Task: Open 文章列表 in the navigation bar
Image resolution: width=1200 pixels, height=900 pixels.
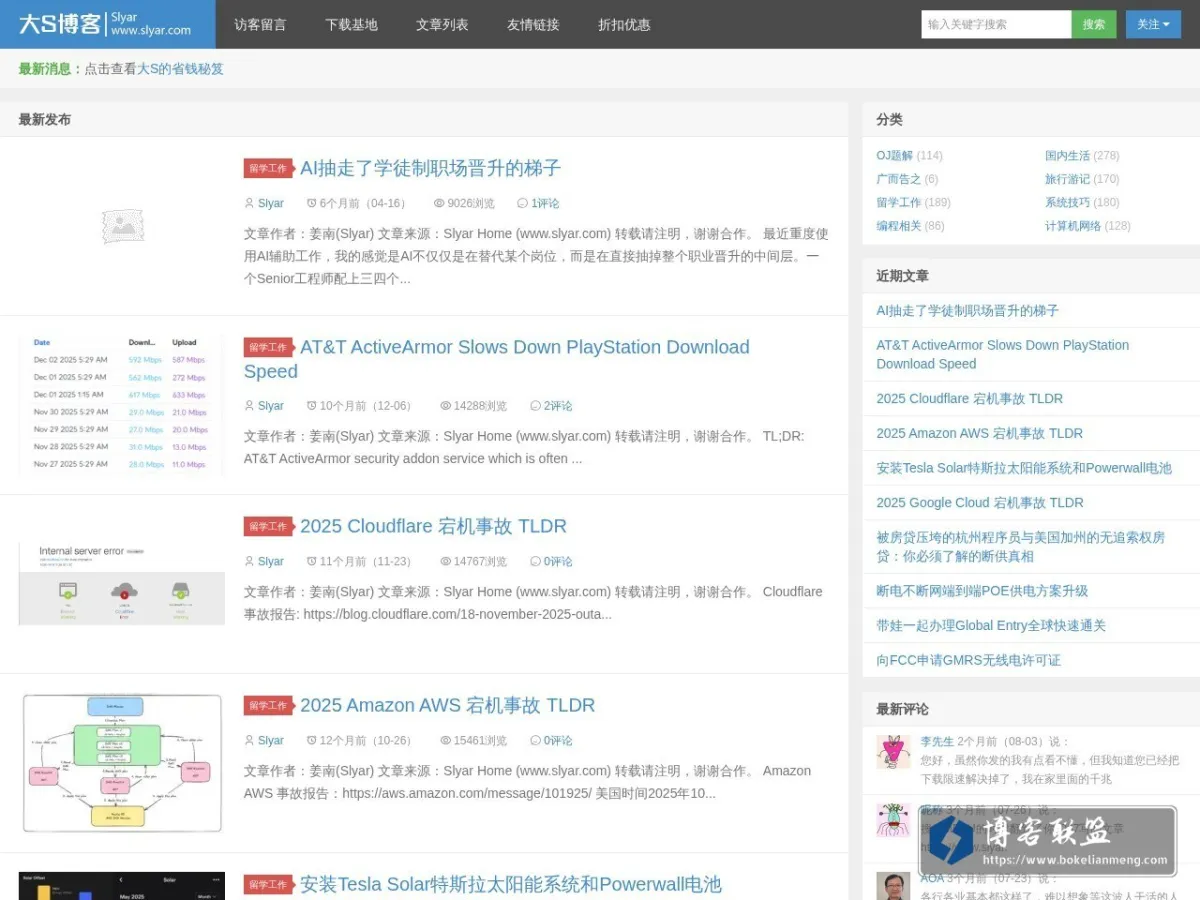Action: point(442,24)
